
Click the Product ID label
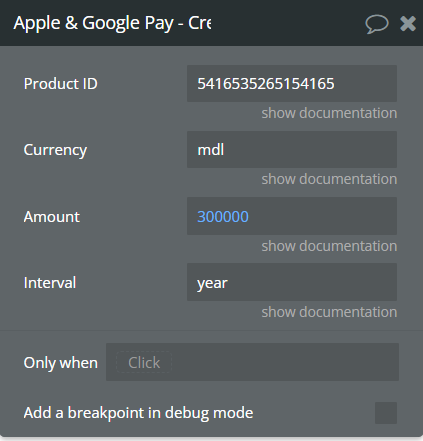60,83
